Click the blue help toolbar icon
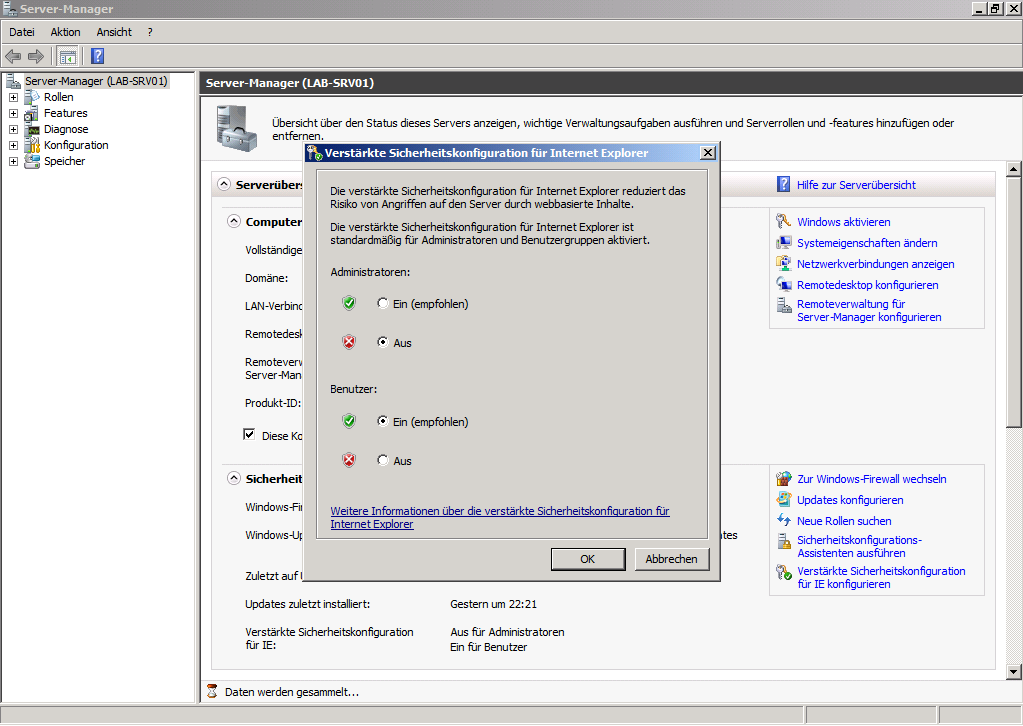The width and height of the screenshot is (1023, 726). click(98, 56)
